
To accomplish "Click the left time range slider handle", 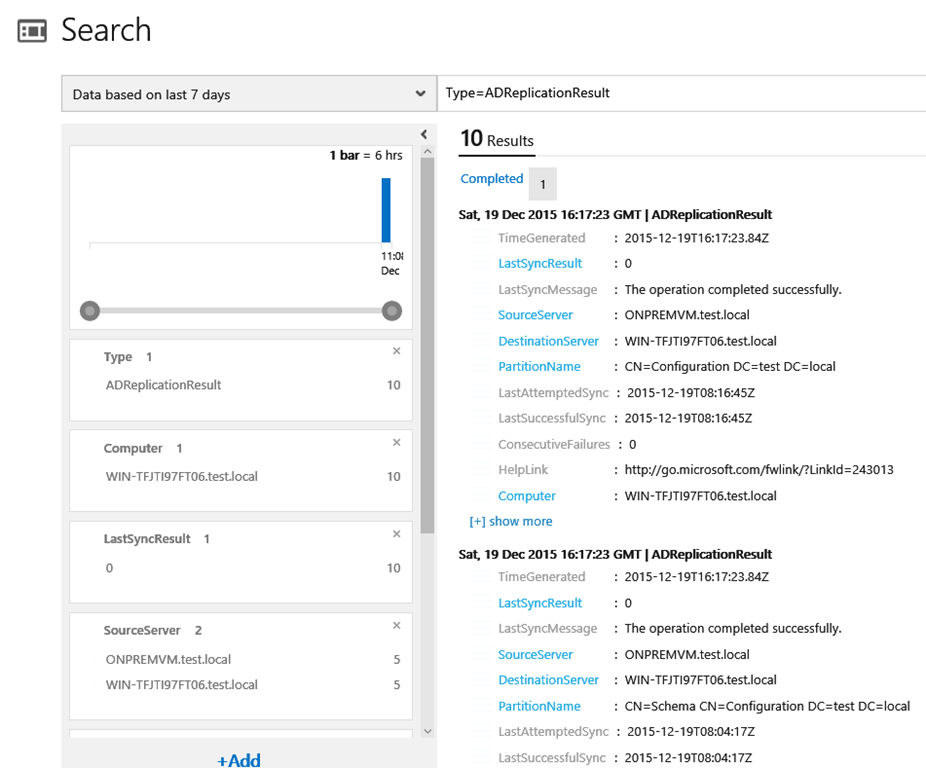I will pyautogui.click(x=90, y=311).
